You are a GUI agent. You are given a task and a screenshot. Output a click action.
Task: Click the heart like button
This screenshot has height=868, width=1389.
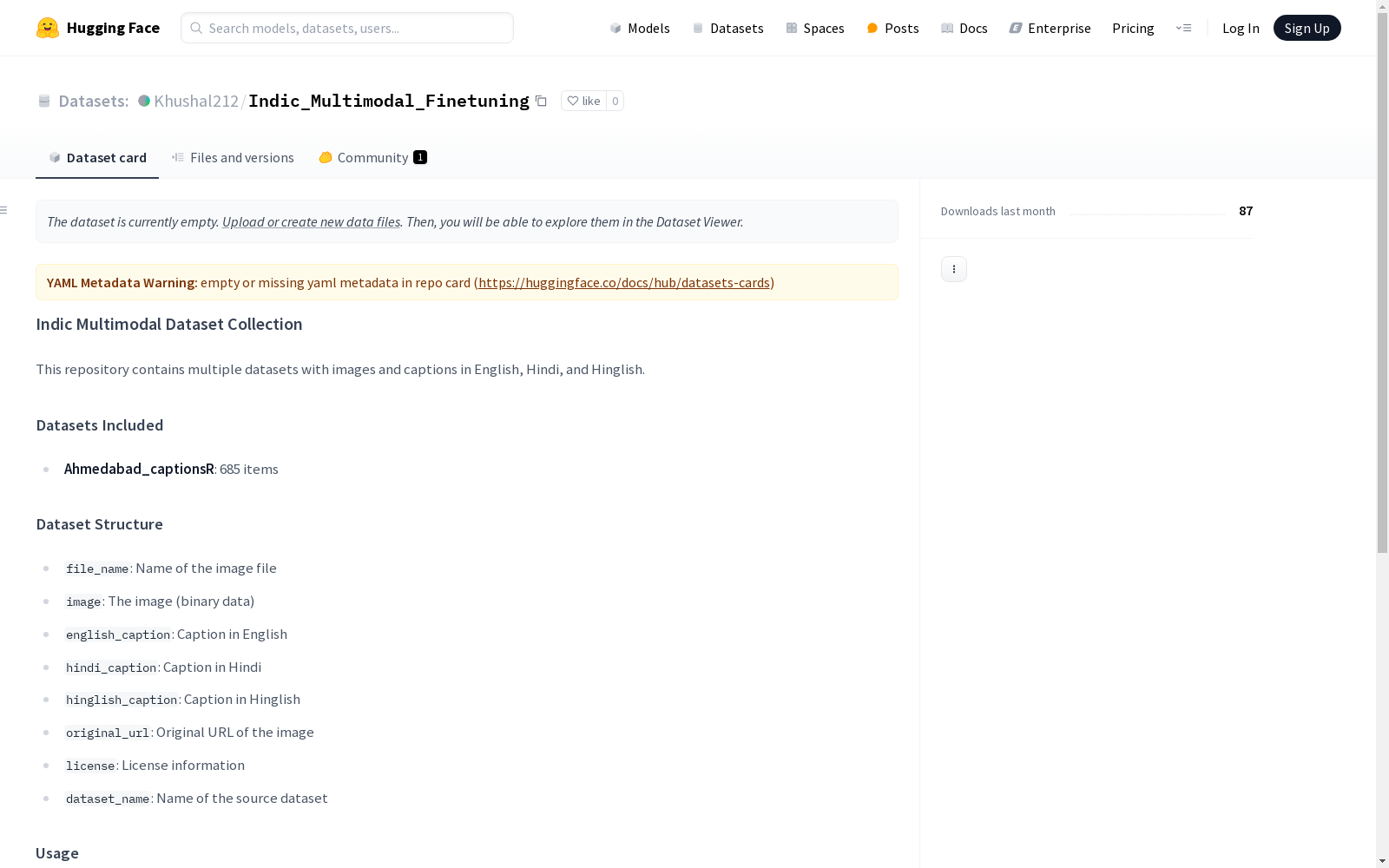click(x=583, y=101)
